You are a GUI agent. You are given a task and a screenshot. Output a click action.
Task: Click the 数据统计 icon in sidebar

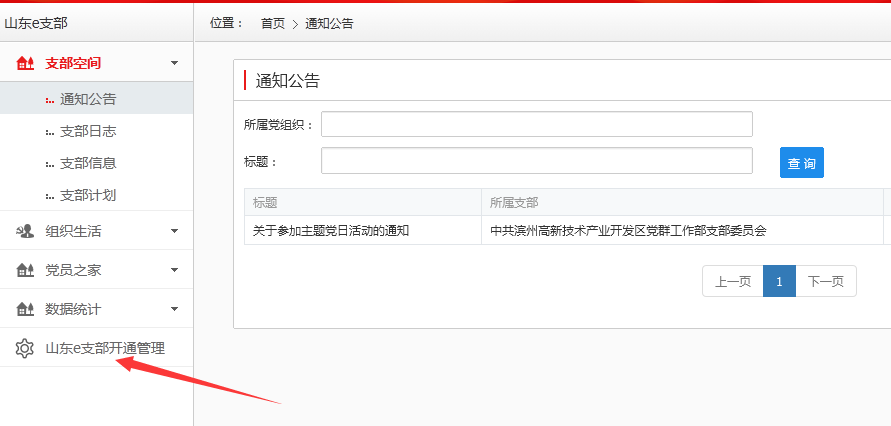pyautogui.click(x=26, y=309)
